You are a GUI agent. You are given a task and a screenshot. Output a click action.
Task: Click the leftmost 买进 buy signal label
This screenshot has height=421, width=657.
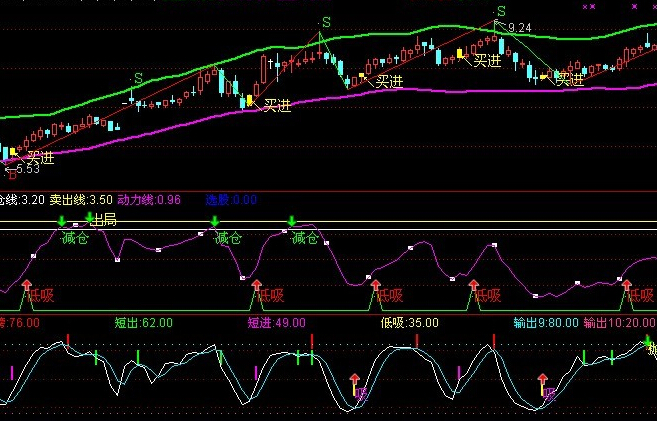[40, 156]
